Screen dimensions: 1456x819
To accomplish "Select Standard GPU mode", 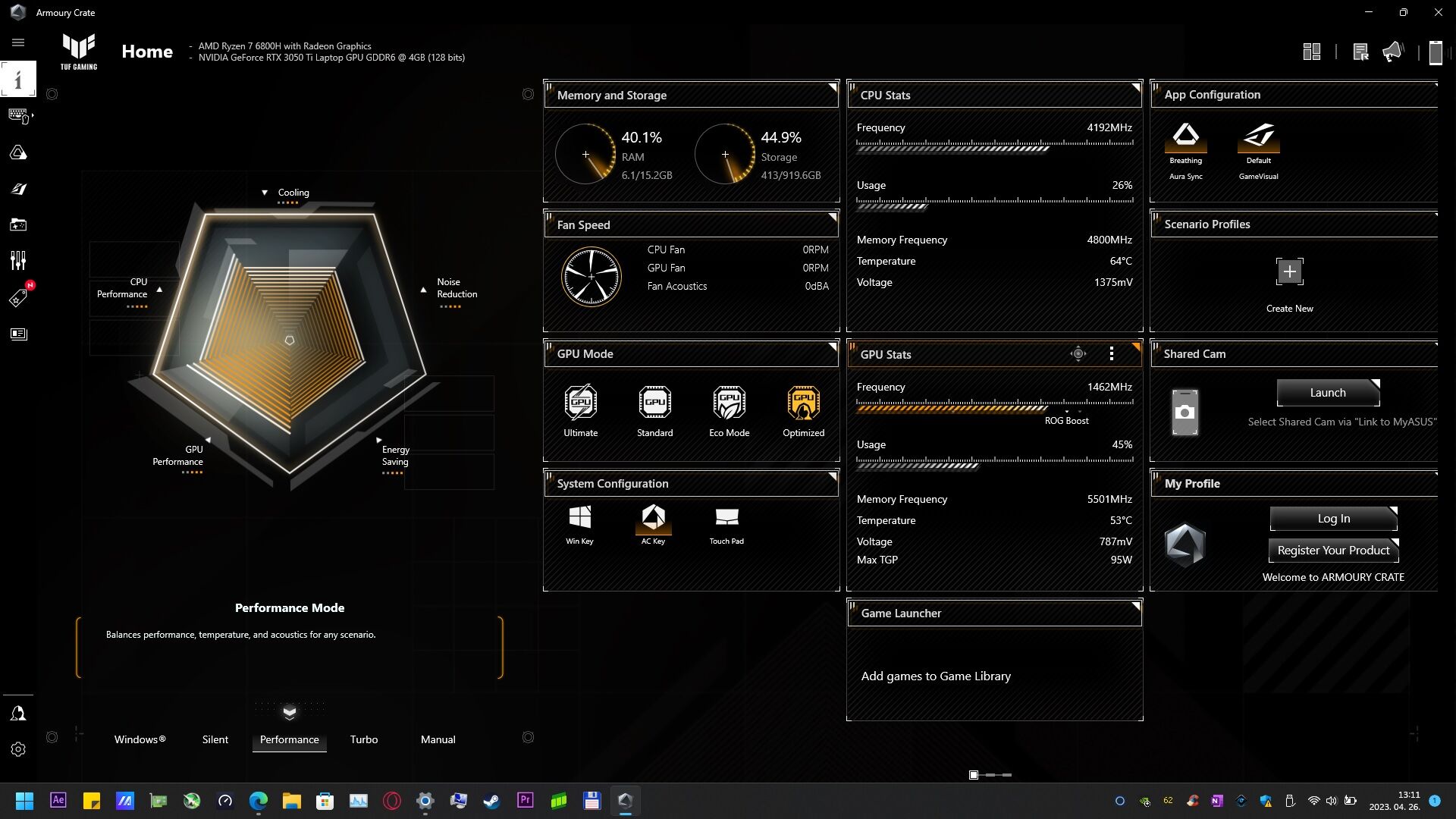I will pos(654,411).
